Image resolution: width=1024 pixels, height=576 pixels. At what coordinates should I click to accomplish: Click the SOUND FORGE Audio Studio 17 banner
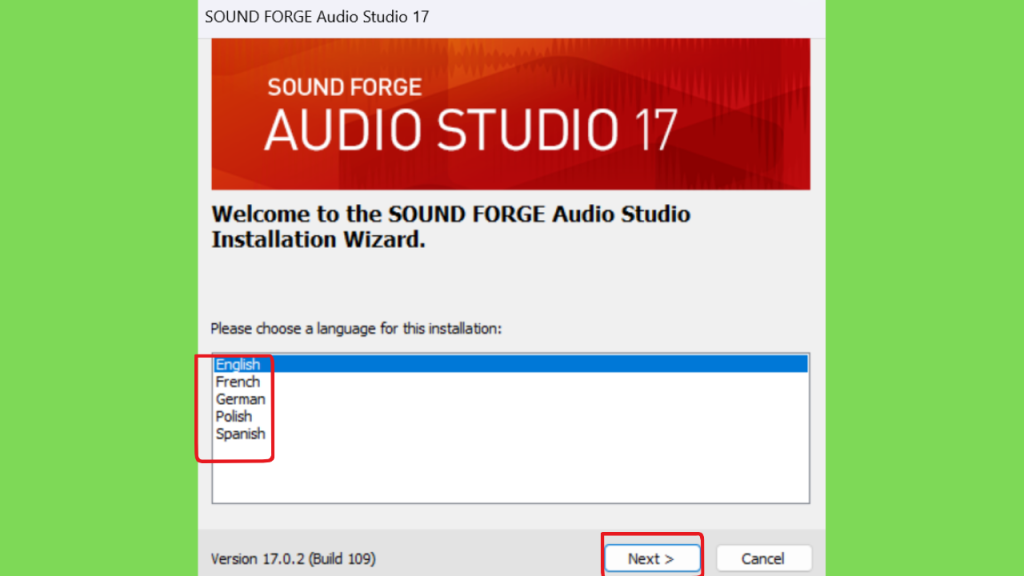click(511, 114)
